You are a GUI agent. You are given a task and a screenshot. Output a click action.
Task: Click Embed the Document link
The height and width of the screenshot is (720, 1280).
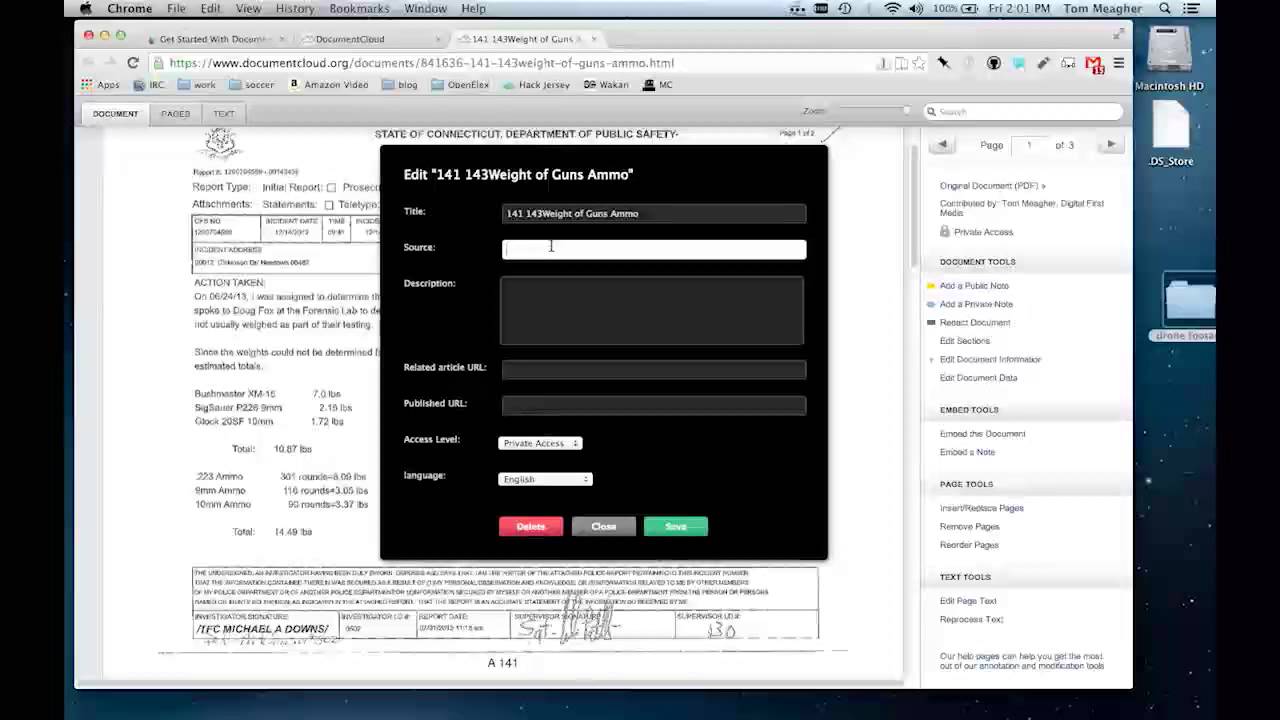[982, 434]
